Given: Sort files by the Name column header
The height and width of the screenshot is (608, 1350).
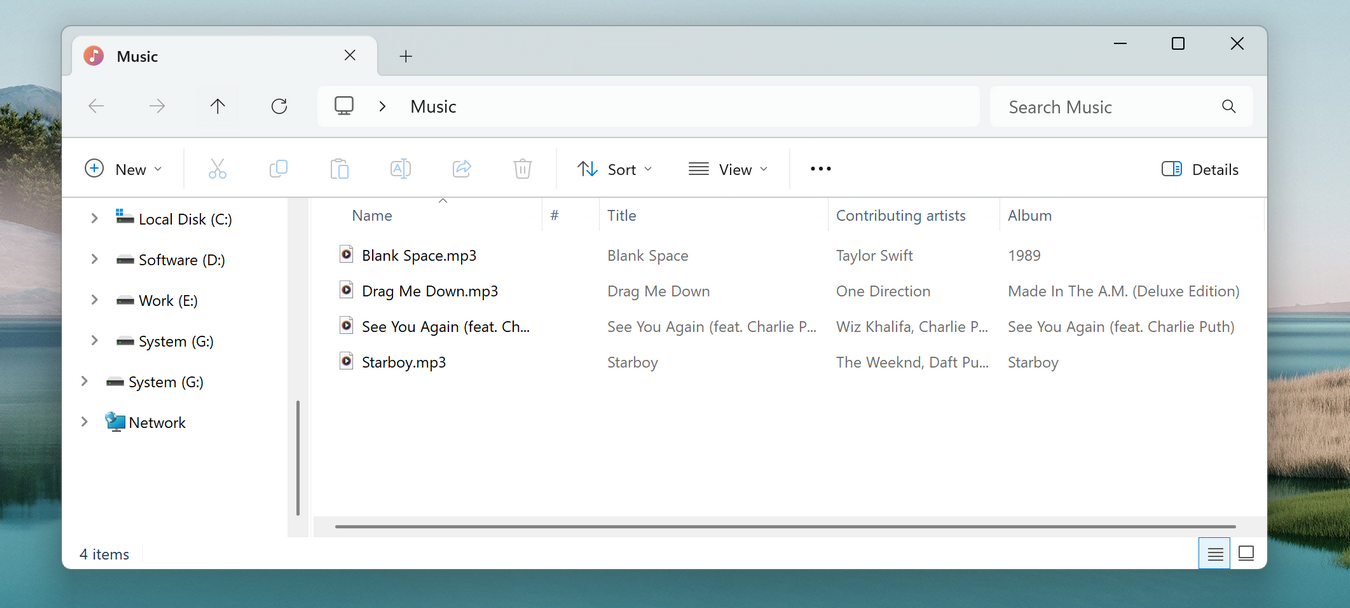Looking at the screenshot, I should point(371,215).
